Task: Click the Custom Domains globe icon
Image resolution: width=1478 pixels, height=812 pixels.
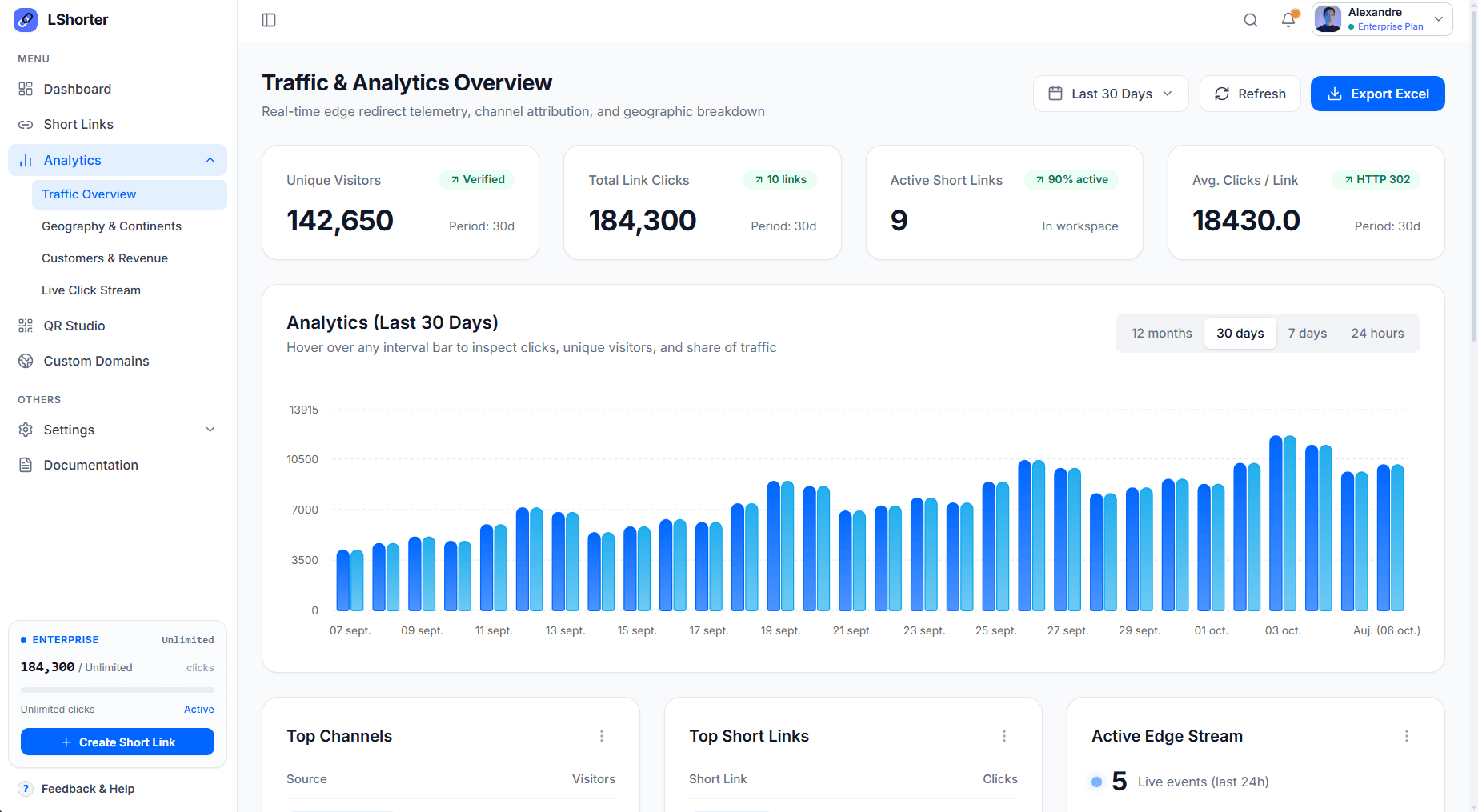Action: pyautogui.click(x=26, y=361)
